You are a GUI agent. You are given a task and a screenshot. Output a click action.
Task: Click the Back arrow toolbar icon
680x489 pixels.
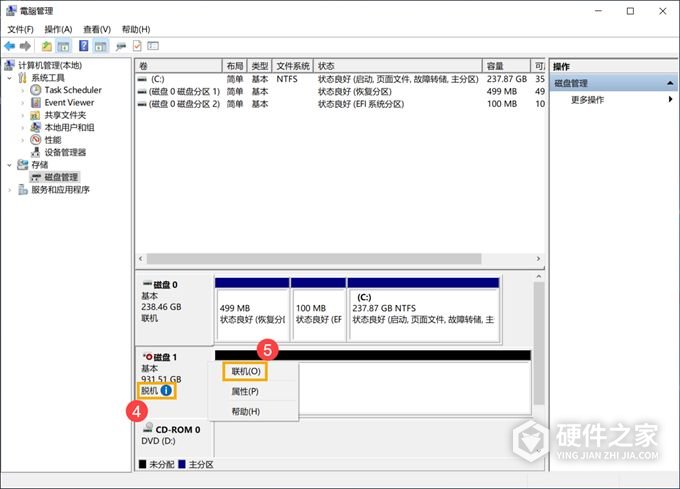point(10,46)
